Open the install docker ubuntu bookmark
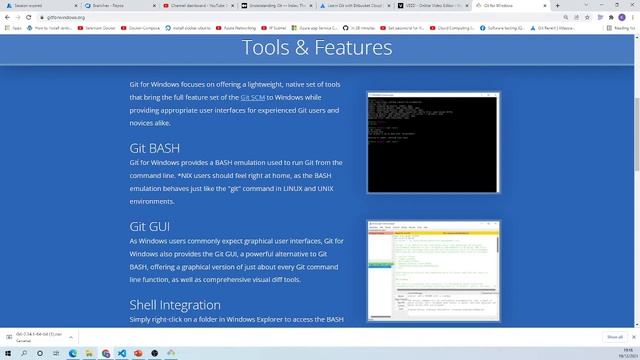 188,28
